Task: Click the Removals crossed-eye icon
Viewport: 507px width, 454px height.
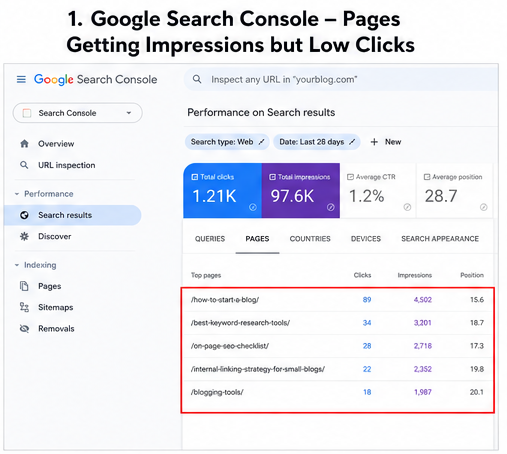Action: [24, 329]
